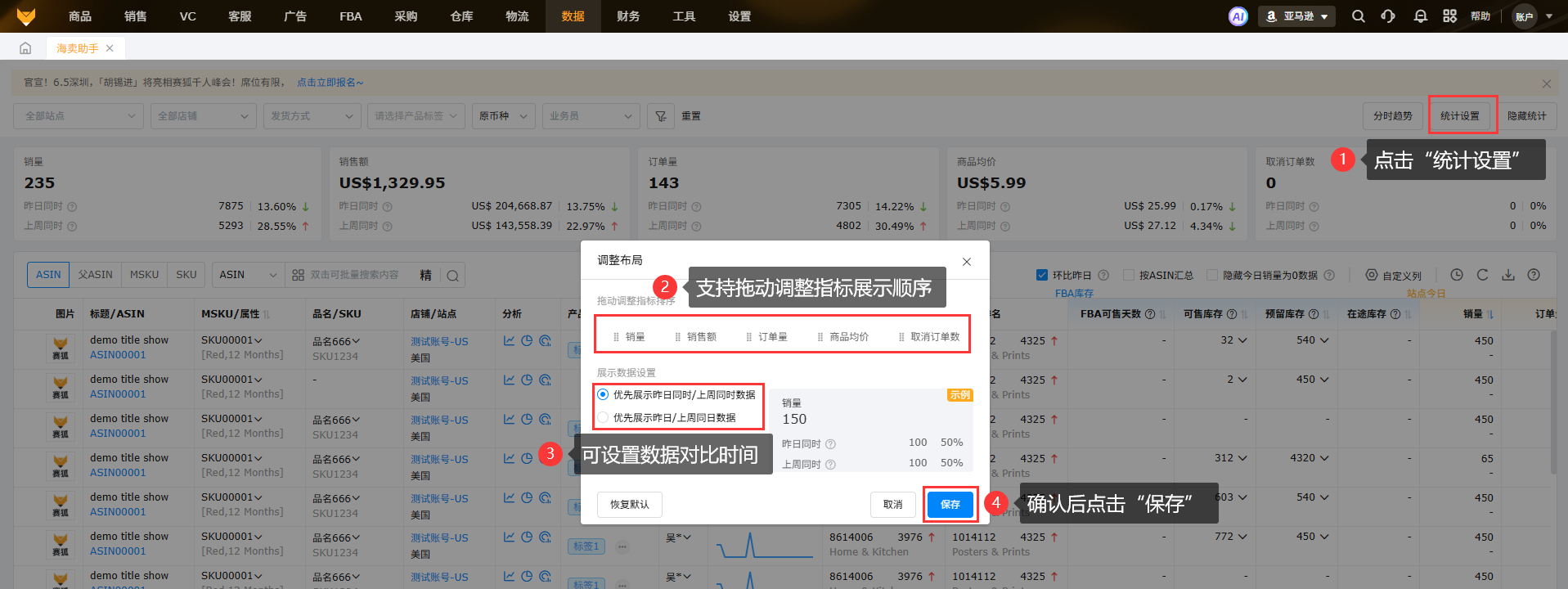Click the 恢复默认 button
The height and width of the screenshot is (589, 1568).
point(630,505)
